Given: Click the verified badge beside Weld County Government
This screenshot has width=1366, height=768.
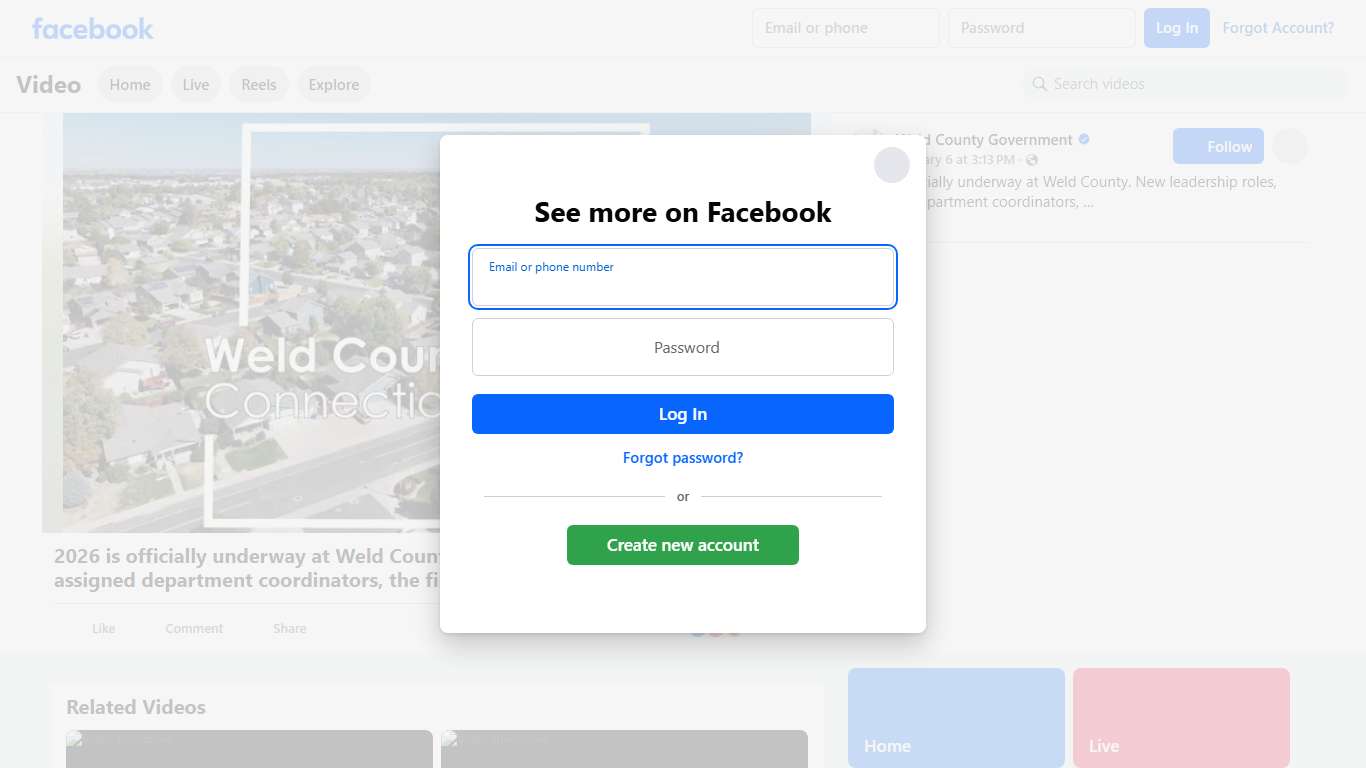Looking at the screenshot, I should click(1084, 140).
